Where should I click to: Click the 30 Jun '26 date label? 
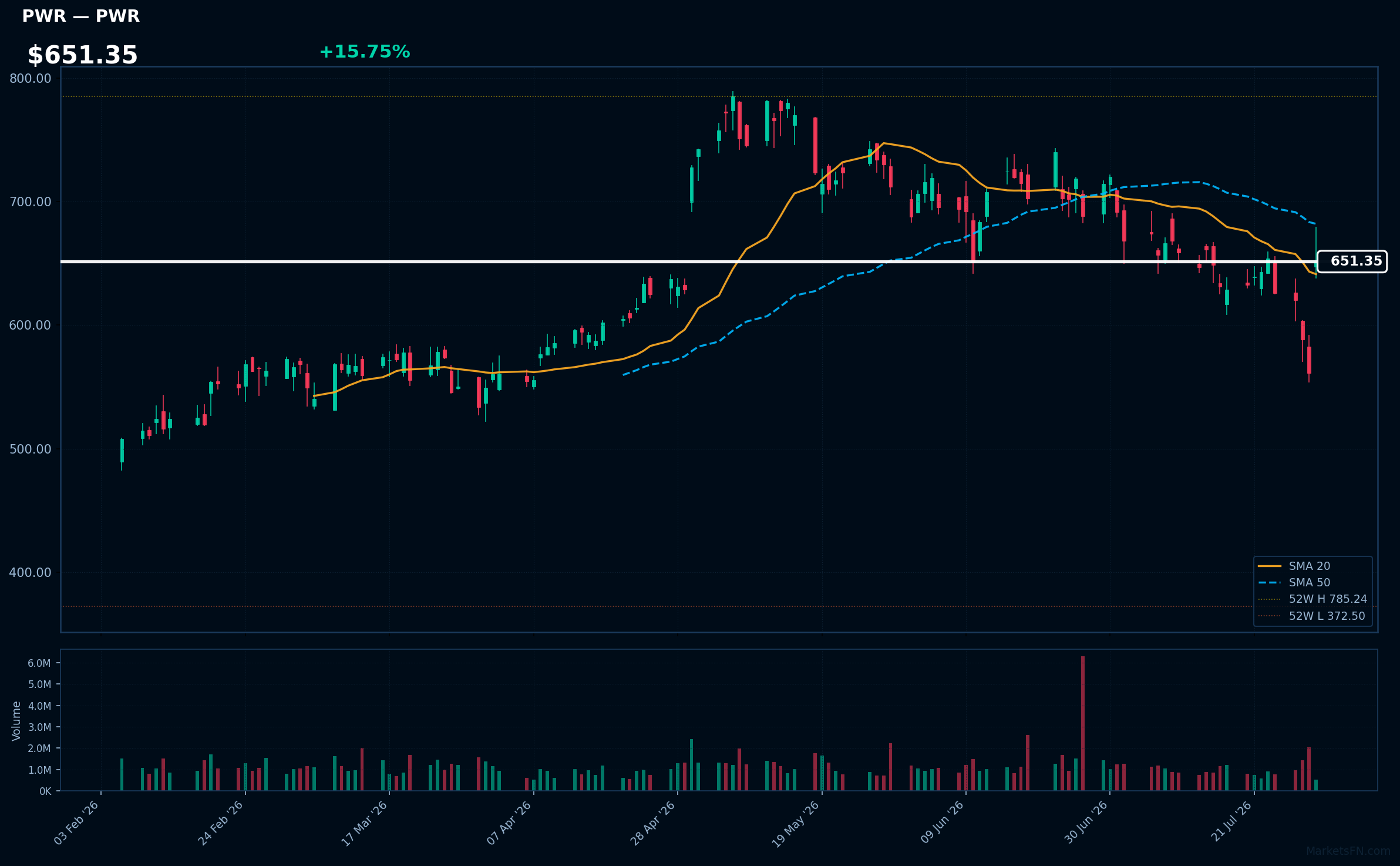[1086, 823]
